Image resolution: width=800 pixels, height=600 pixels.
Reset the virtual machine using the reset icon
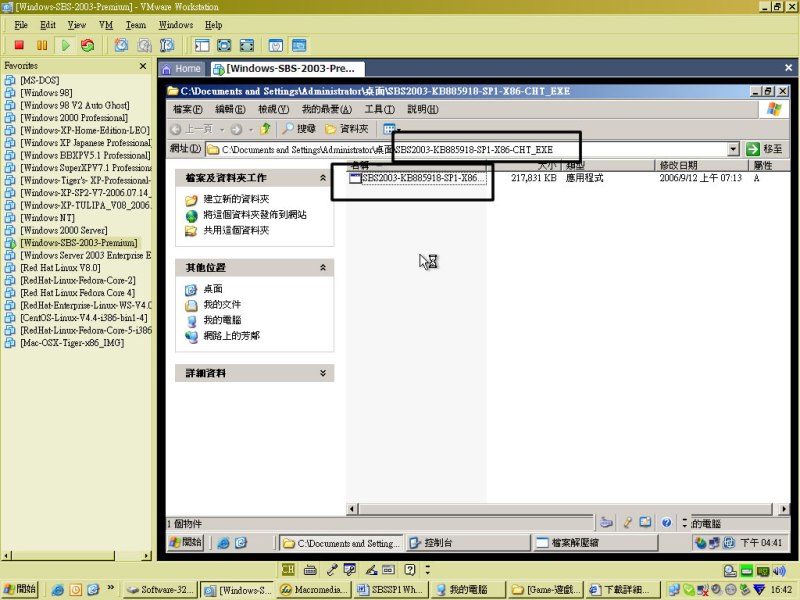pyautogui.click(x=88, y=45)
